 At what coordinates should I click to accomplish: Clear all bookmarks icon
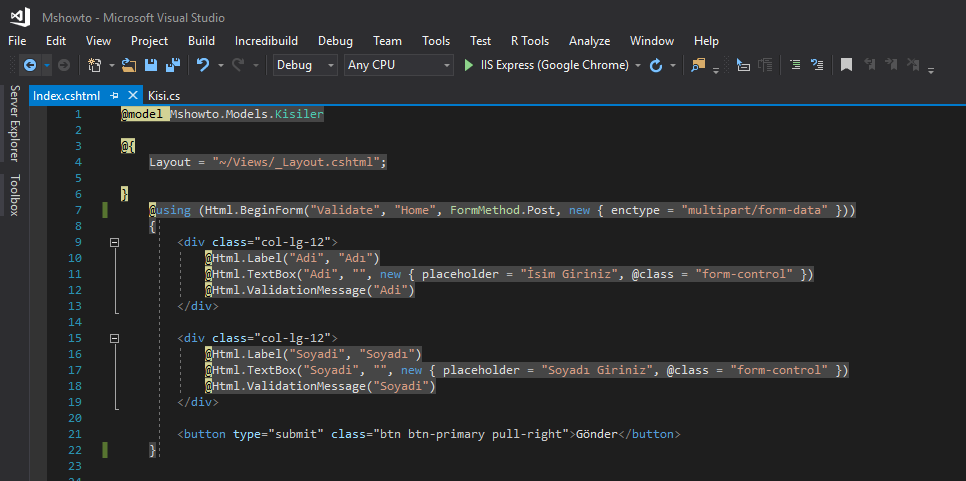pos(914,64)
